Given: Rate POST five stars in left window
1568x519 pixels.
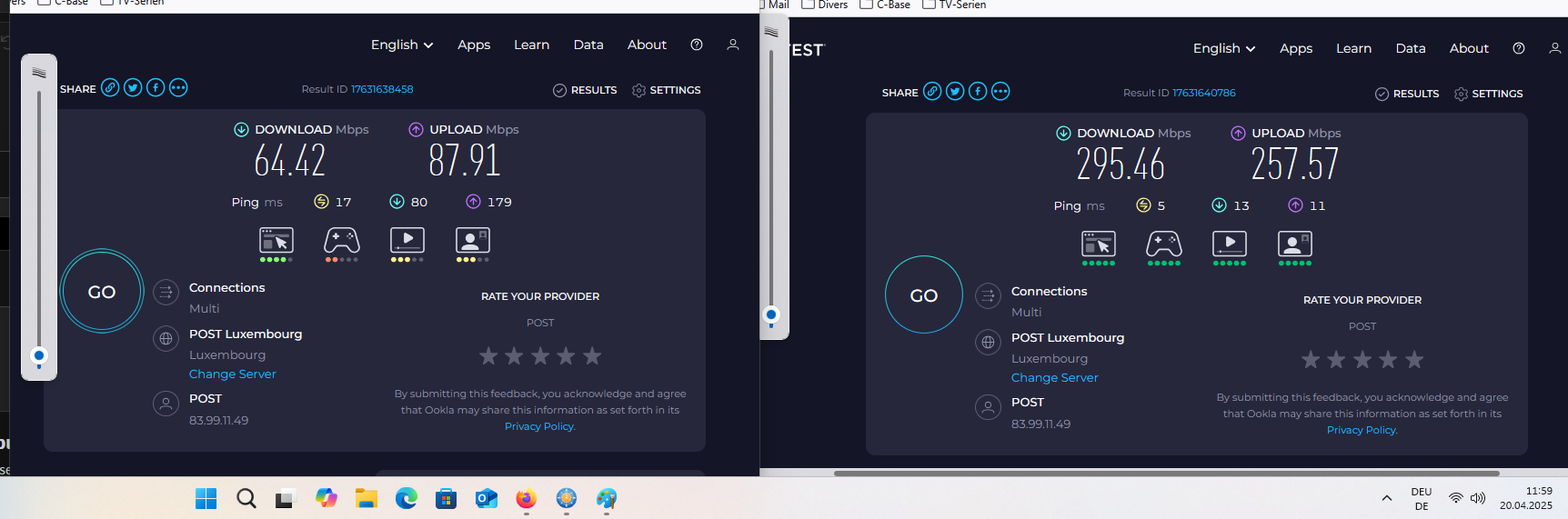Looking at the screenshot, I should coord(592,356).
